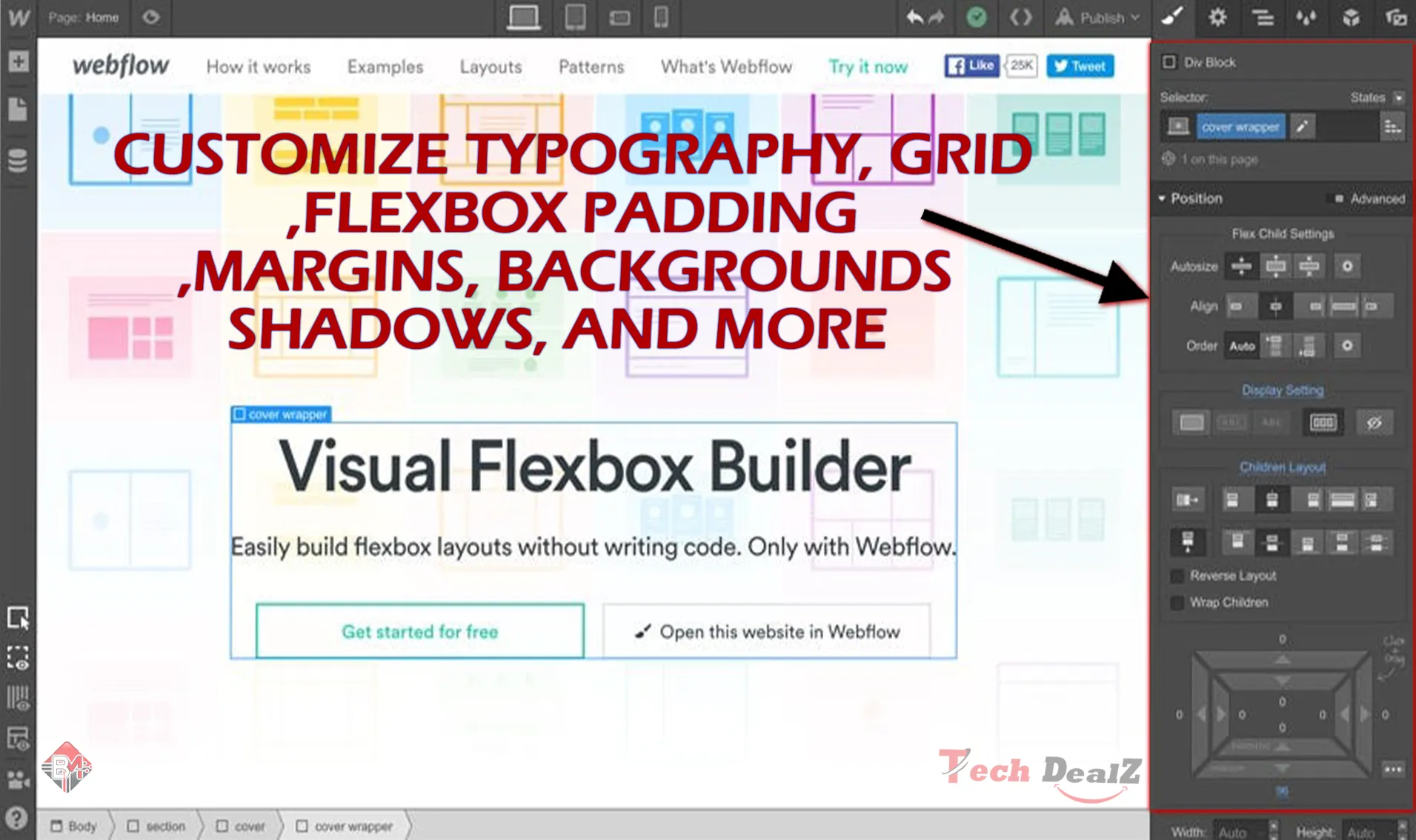Screen dimensions: 1416x840
Task: Select Body in the breadcrumb bar
Action: tap(74, 826)
